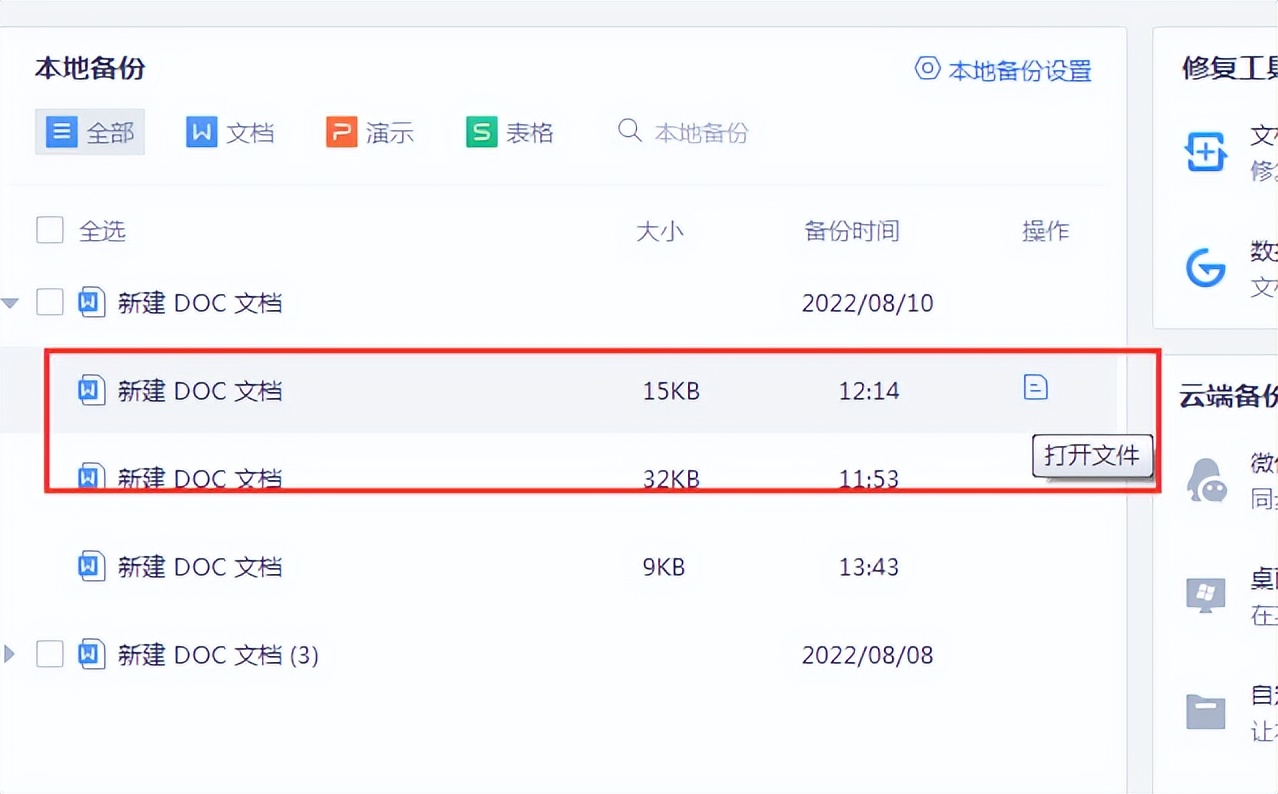The width and height of the screenshot is (1278, 794).
Task: Click the 备份时间 column header
Action: pos(852,231)
